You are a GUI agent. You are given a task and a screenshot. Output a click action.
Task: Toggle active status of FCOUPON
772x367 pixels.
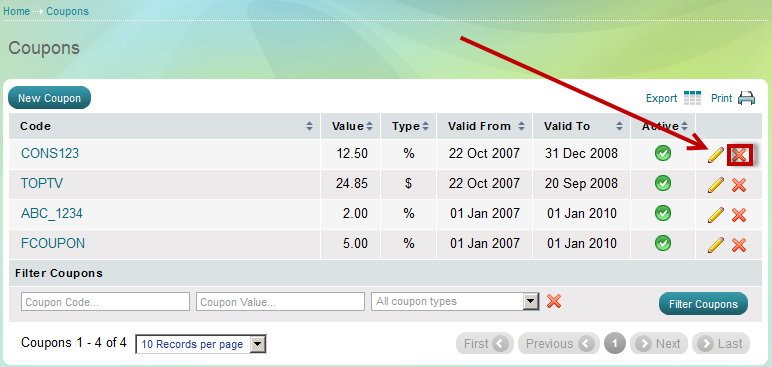pos(663,243)
